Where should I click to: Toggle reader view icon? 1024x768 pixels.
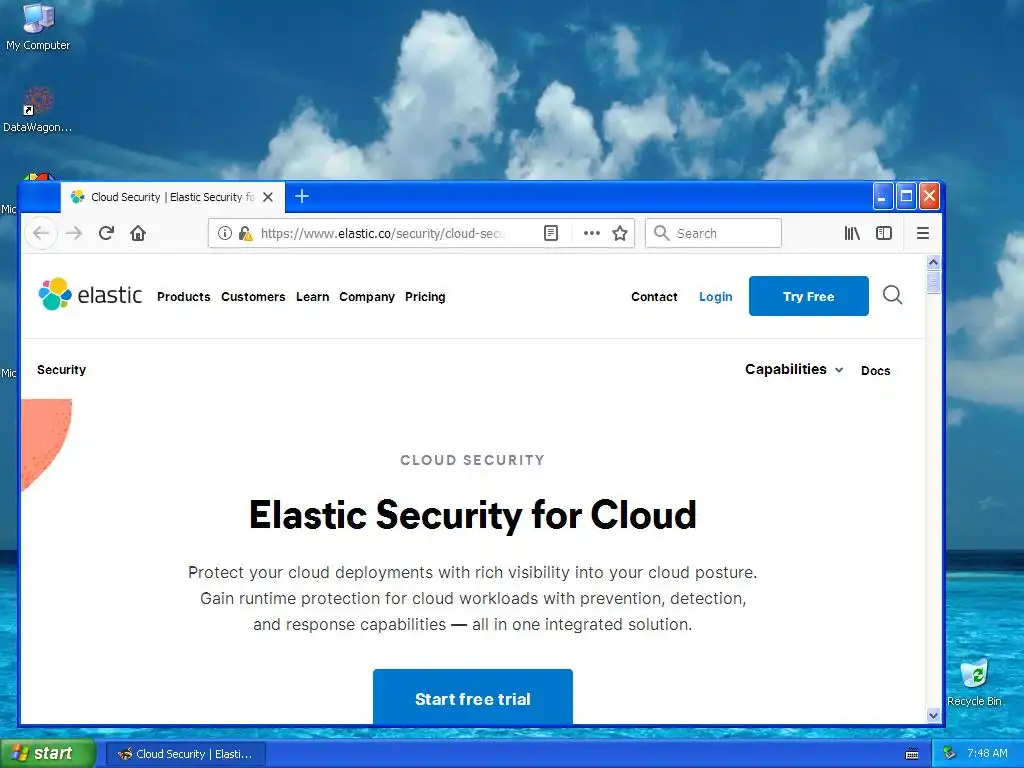551,233
